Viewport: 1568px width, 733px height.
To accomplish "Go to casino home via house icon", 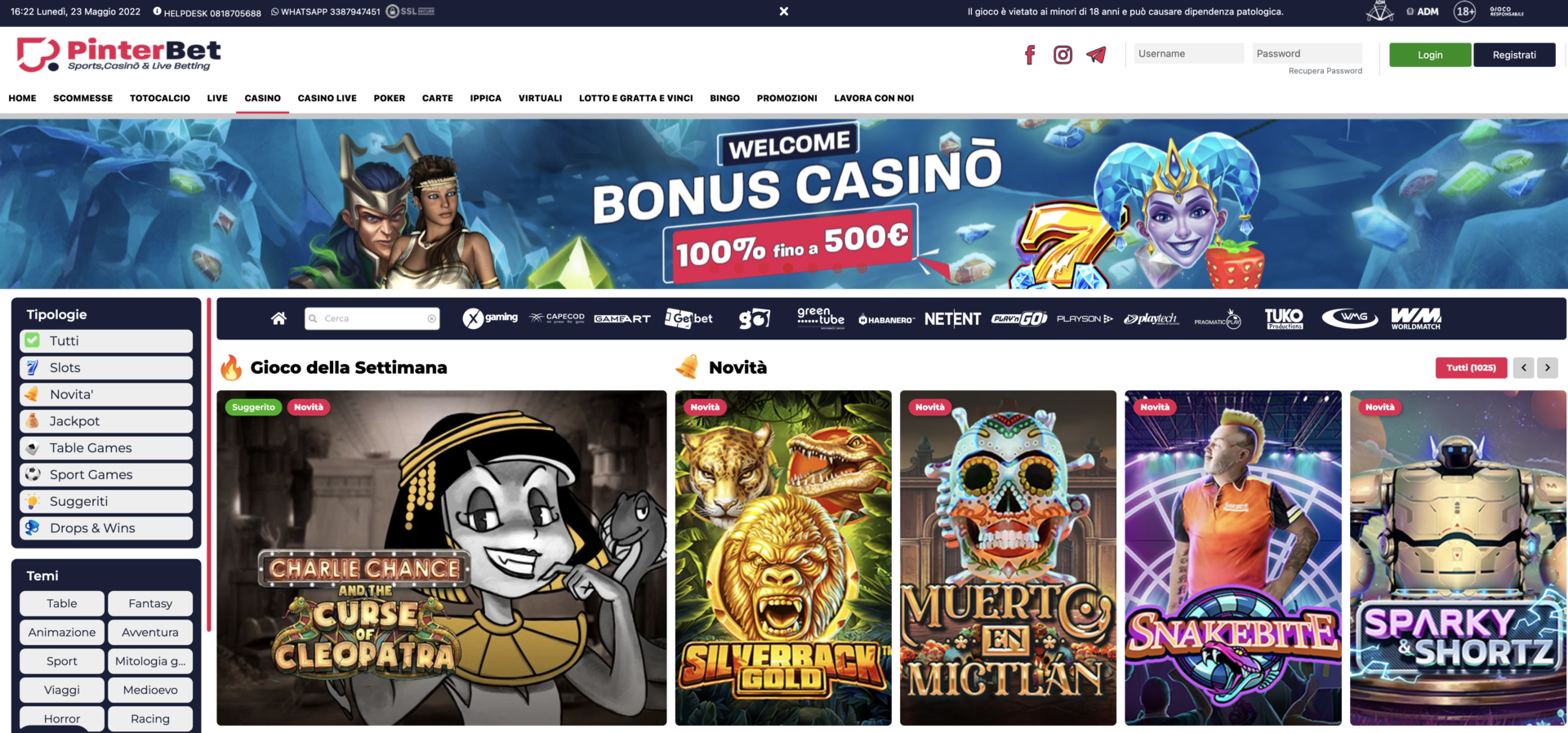I will (x=278, y=318).
